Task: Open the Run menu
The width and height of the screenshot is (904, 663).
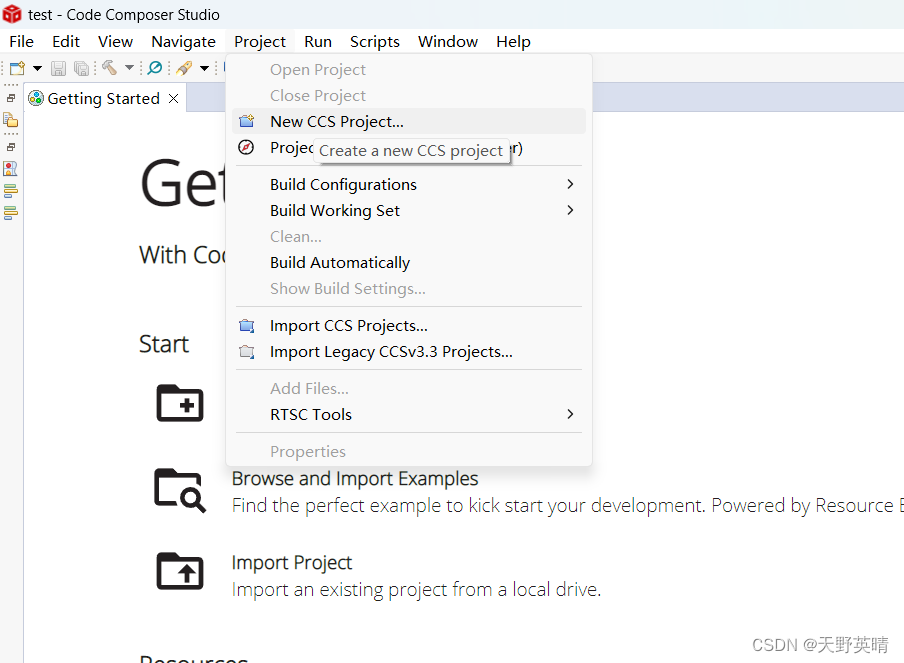Action: coord(318,42)
